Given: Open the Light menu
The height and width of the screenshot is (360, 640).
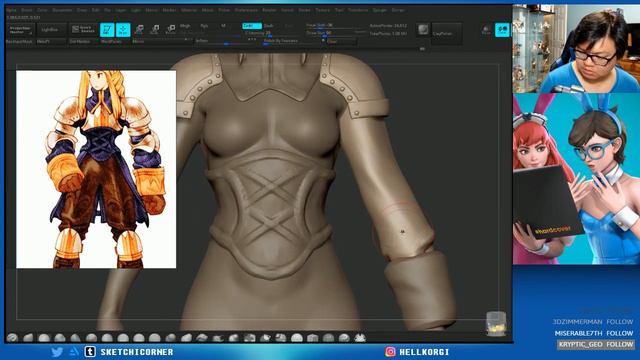Looking at the screenshot, I should pyautogui.click(x=136, y=10).
